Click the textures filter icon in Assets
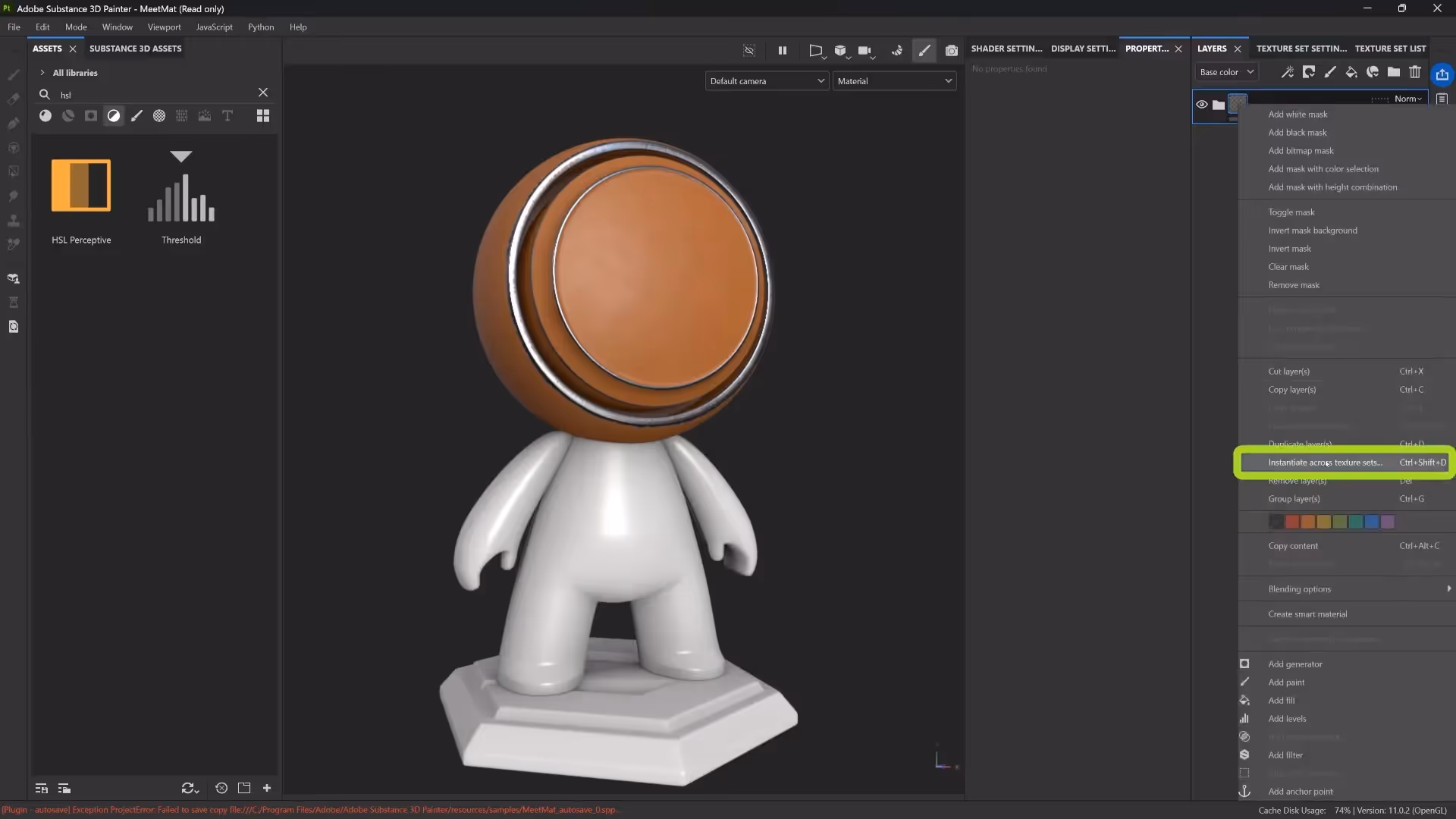This screenshot has height=819, width=1456. point(182,116)
